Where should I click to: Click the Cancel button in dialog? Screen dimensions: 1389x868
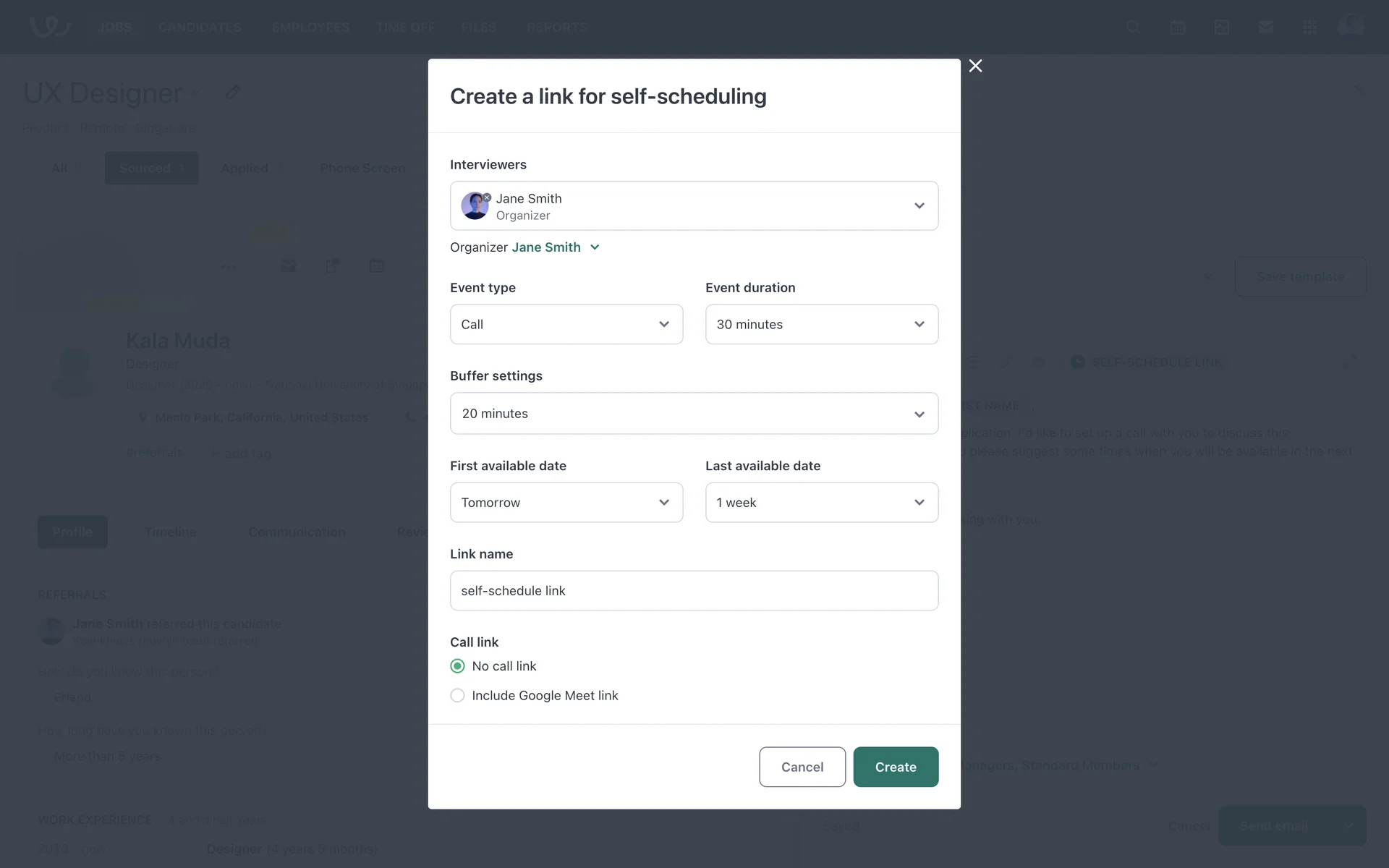[802, 767]
